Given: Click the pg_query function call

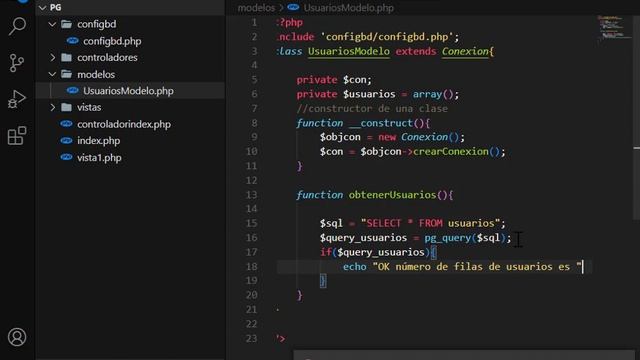Looking at the screenshot, I should click(x=448, y=238).
